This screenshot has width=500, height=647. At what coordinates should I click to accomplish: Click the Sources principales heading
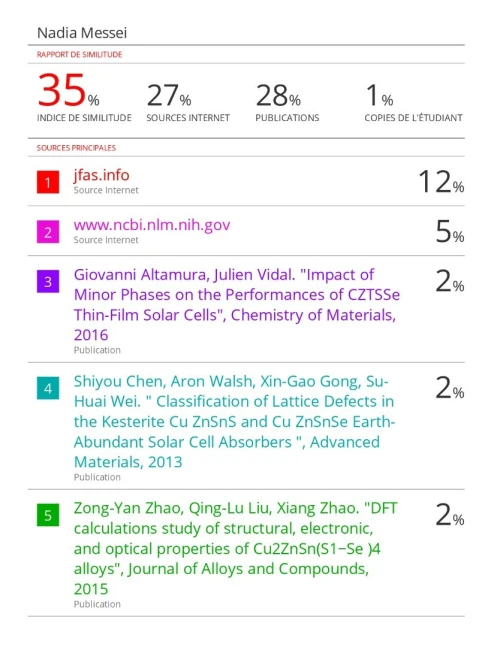(x=76, y=148)
